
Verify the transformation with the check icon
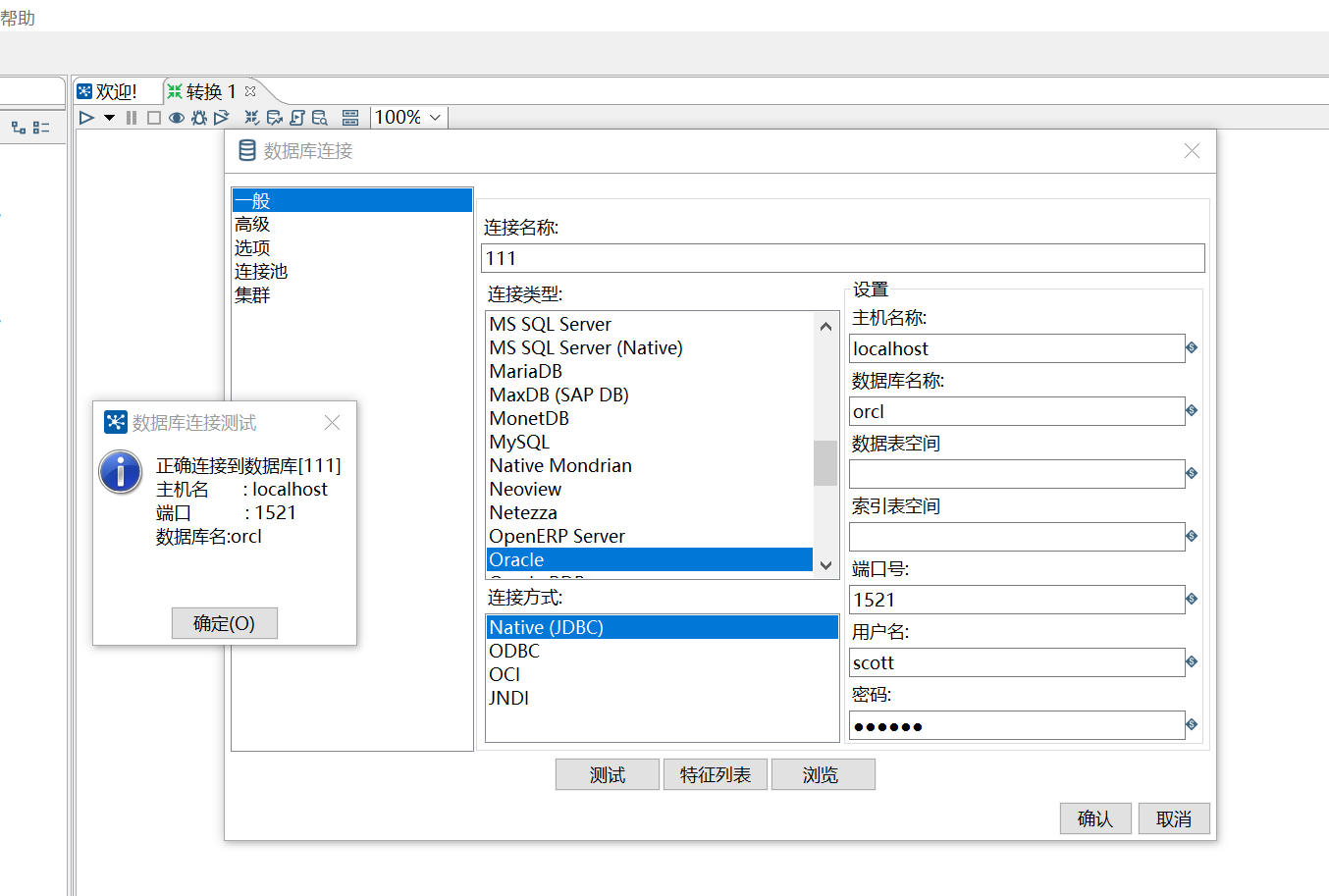[x=252, y=117]
